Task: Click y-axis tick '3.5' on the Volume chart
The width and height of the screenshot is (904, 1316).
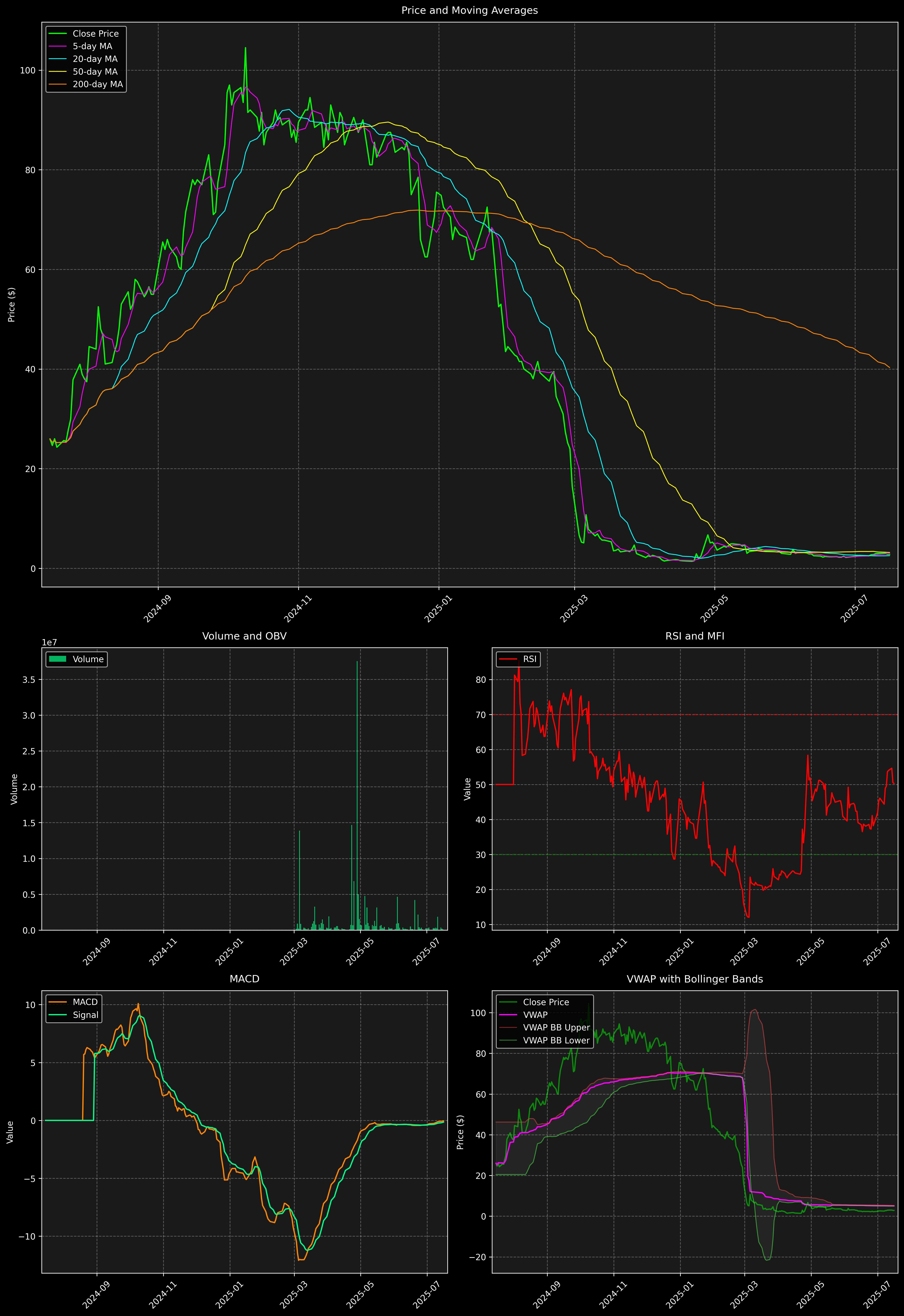Action: [29, 680]
